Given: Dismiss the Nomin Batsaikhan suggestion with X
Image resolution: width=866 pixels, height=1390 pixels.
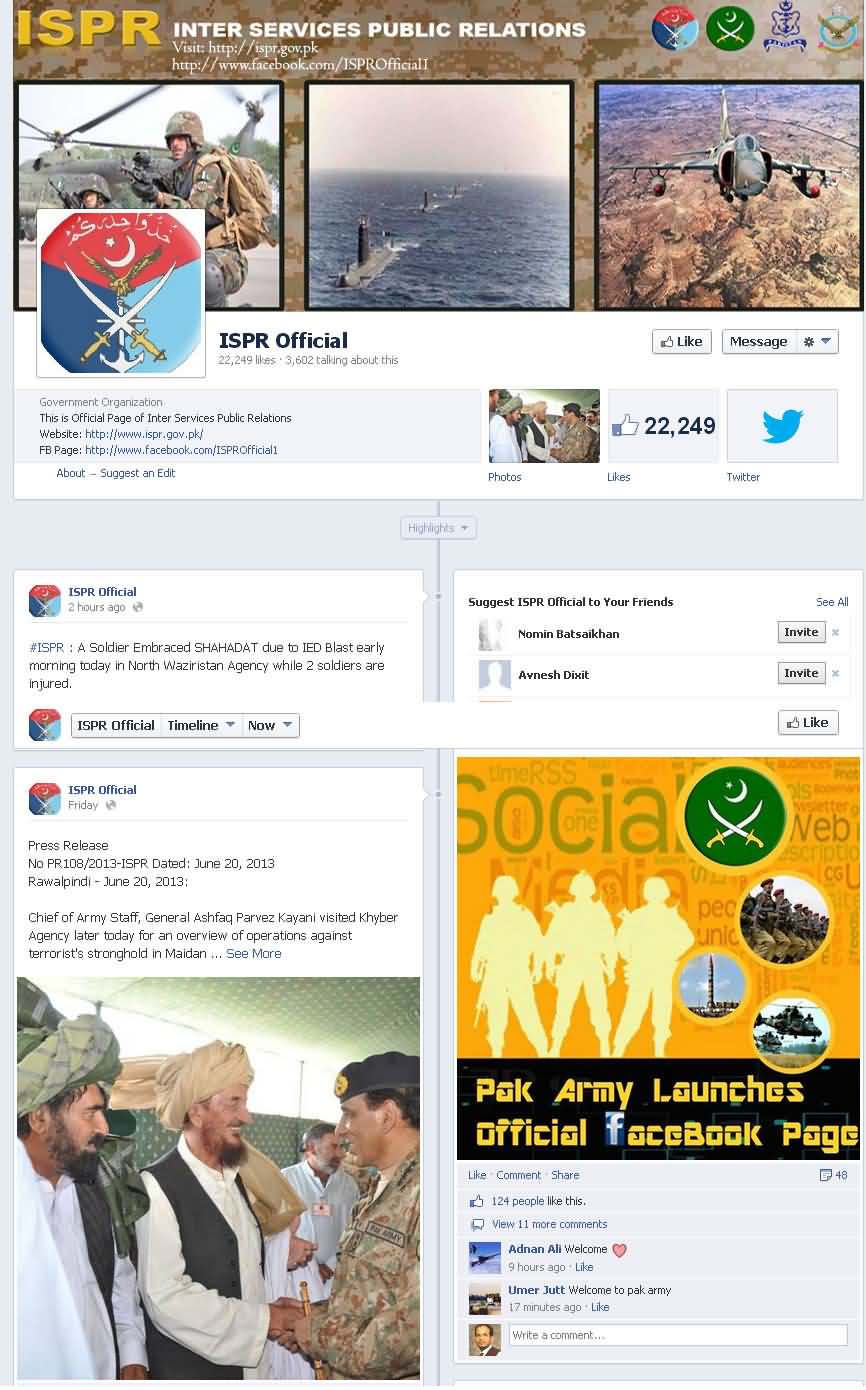Looking at the screenshot, I should (835, 633).
